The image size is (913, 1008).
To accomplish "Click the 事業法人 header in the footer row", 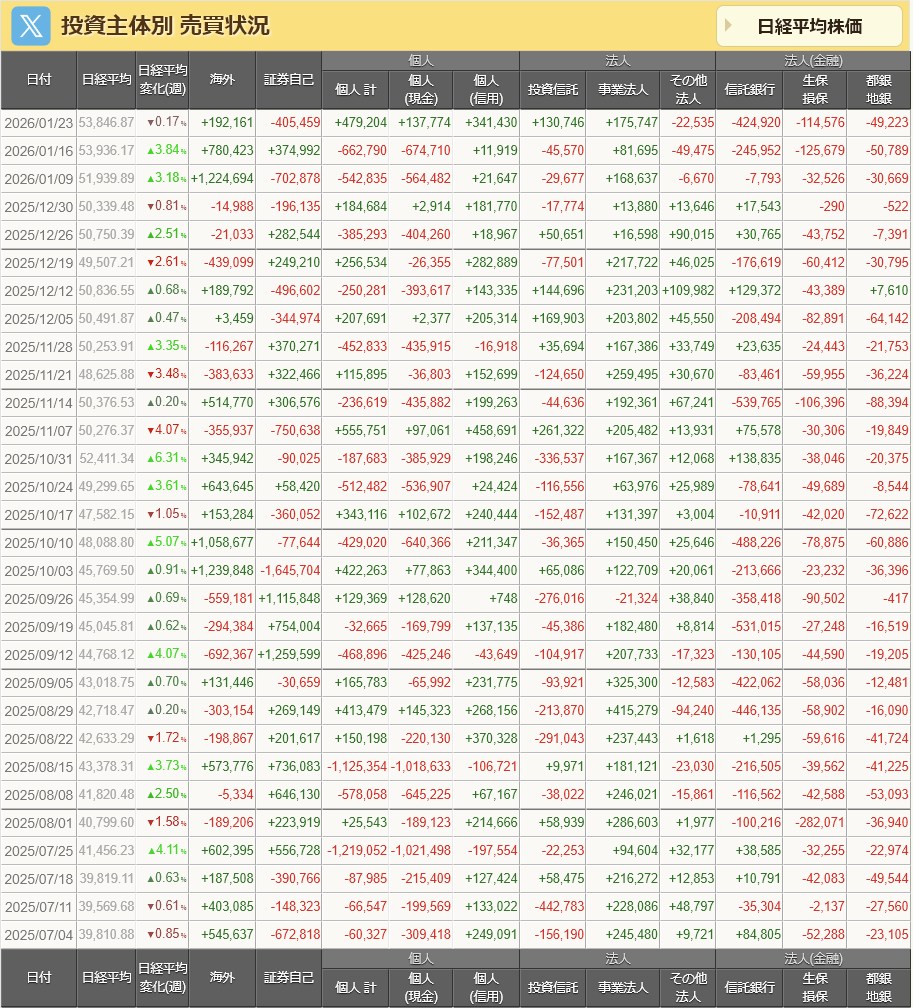I will [622, 987].
